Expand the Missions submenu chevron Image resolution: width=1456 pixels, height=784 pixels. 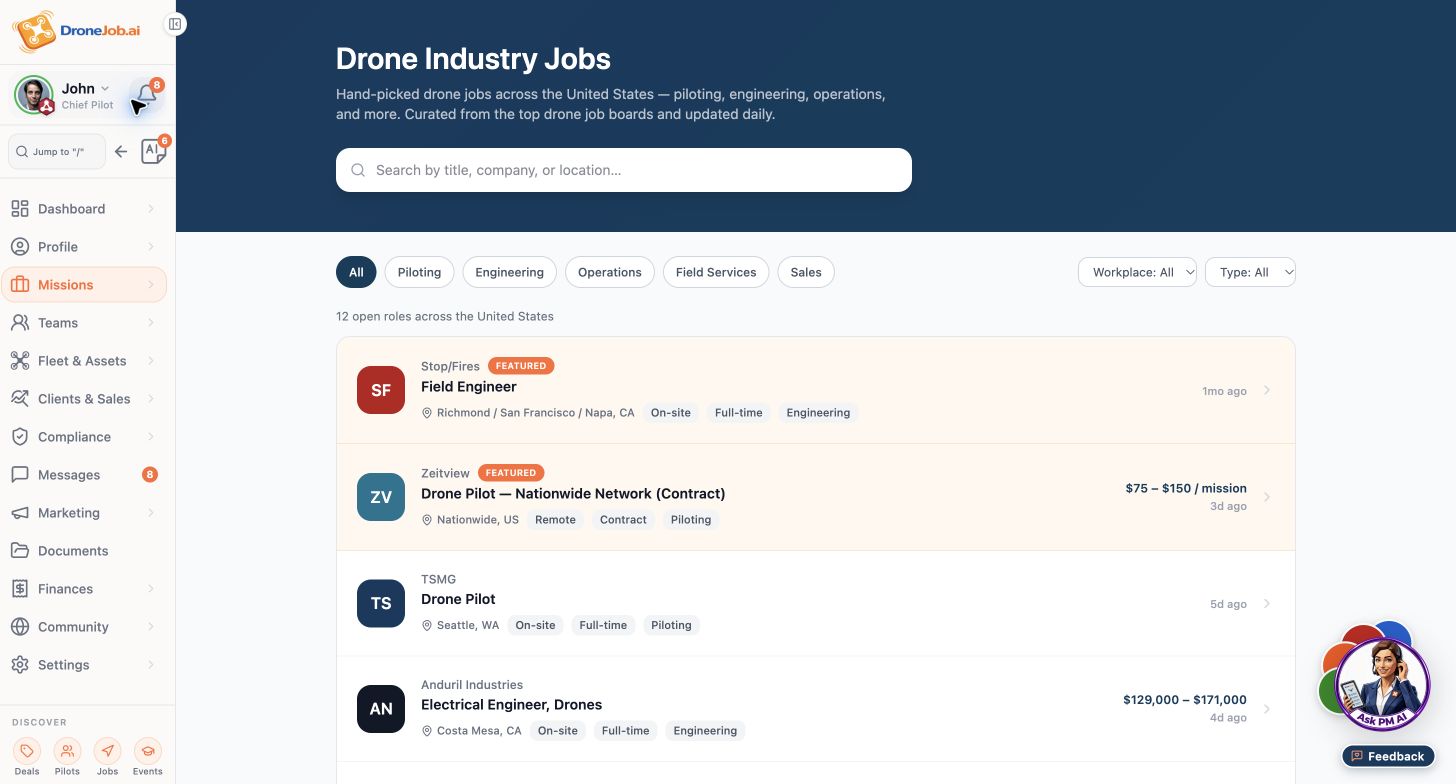click(151, 285)
